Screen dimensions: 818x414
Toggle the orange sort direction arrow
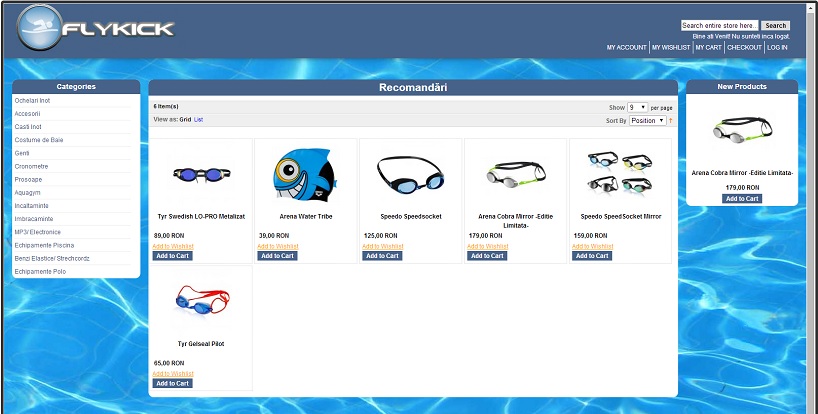pyautogui.click(x=671, y=120)
